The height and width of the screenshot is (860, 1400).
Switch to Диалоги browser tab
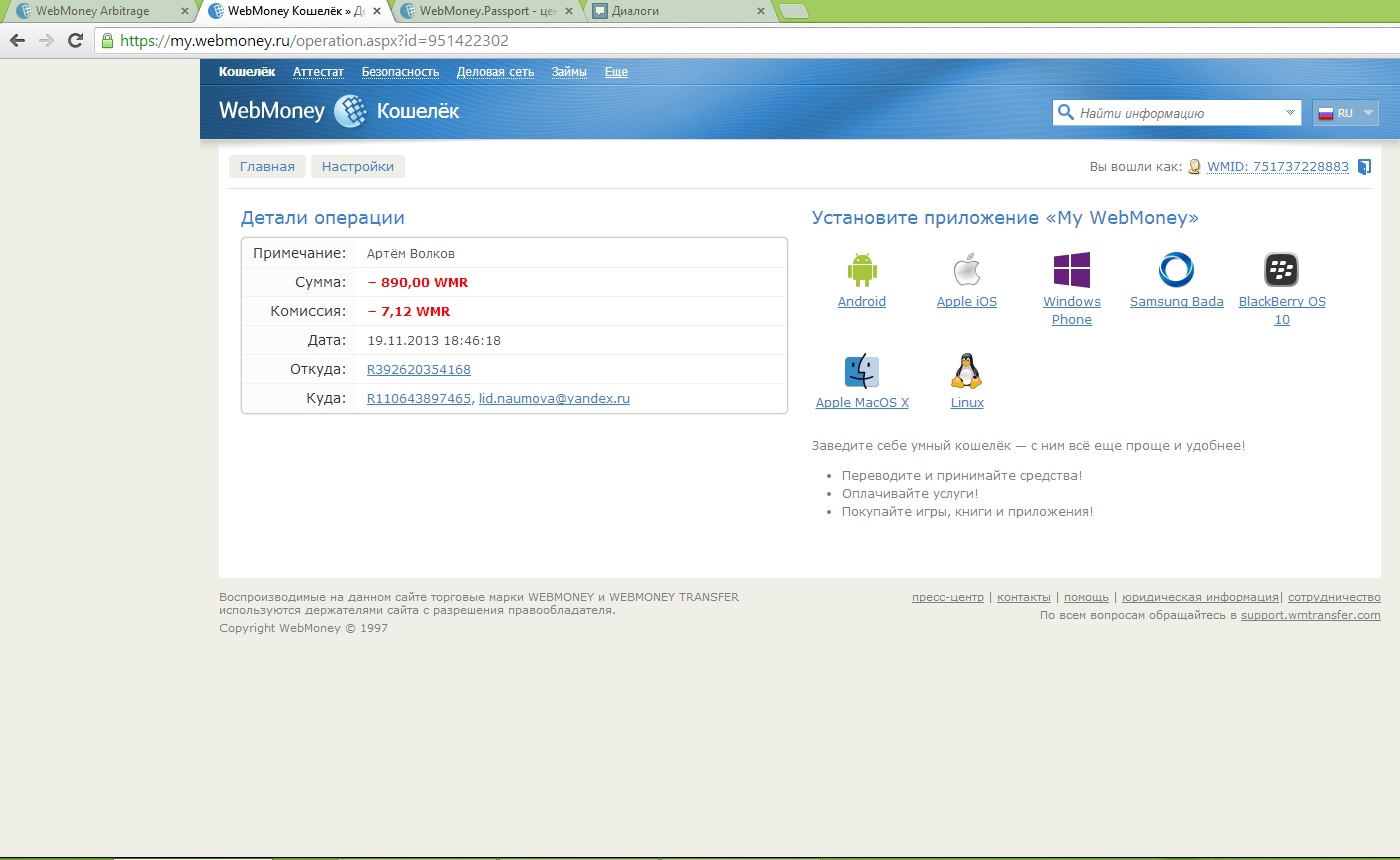[680, 11]
